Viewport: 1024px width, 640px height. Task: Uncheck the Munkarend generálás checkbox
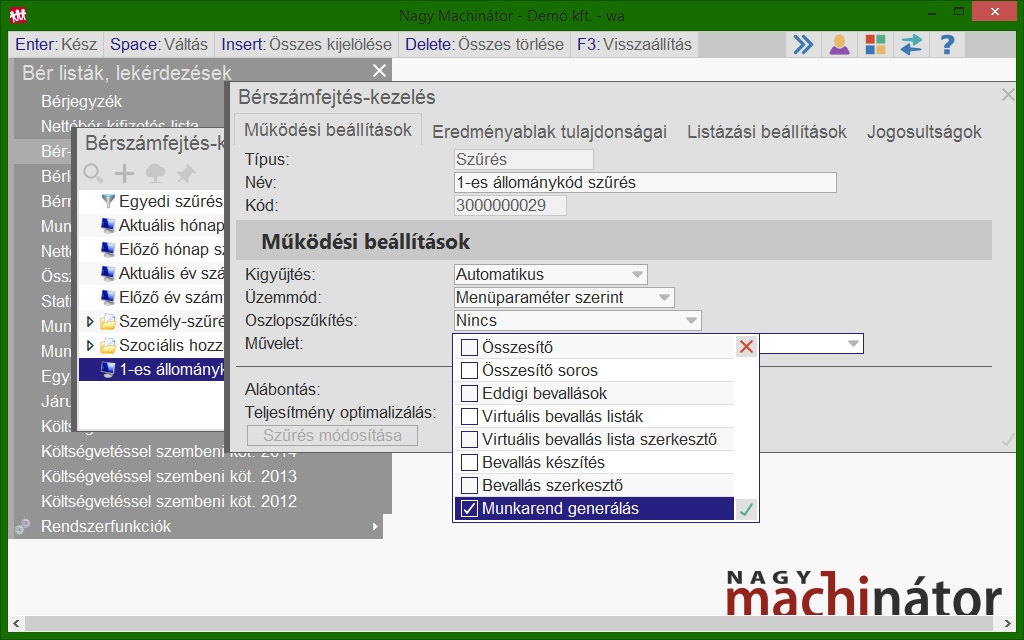tap(469, 508)
